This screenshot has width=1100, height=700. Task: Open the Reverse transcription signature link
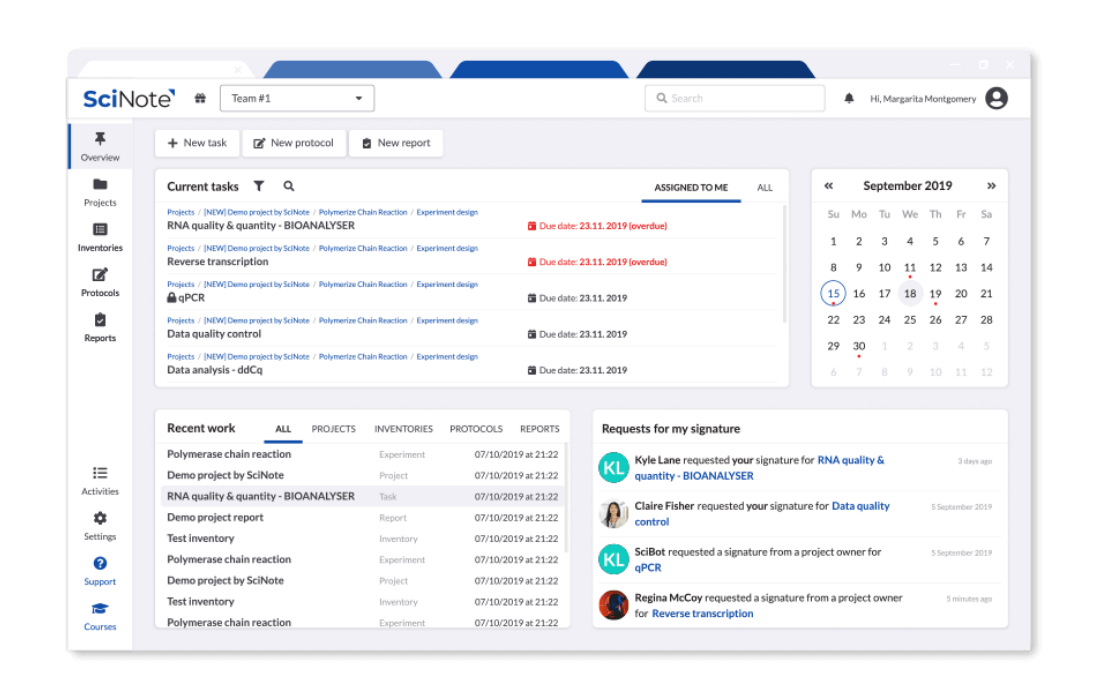tap(702, 614)
